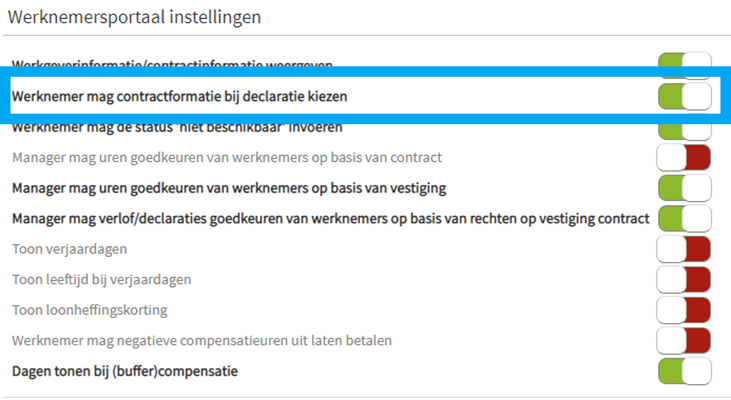Enable manager uren goedkeuren op basis van contract
731x400 pixels.
coord(683,158)
